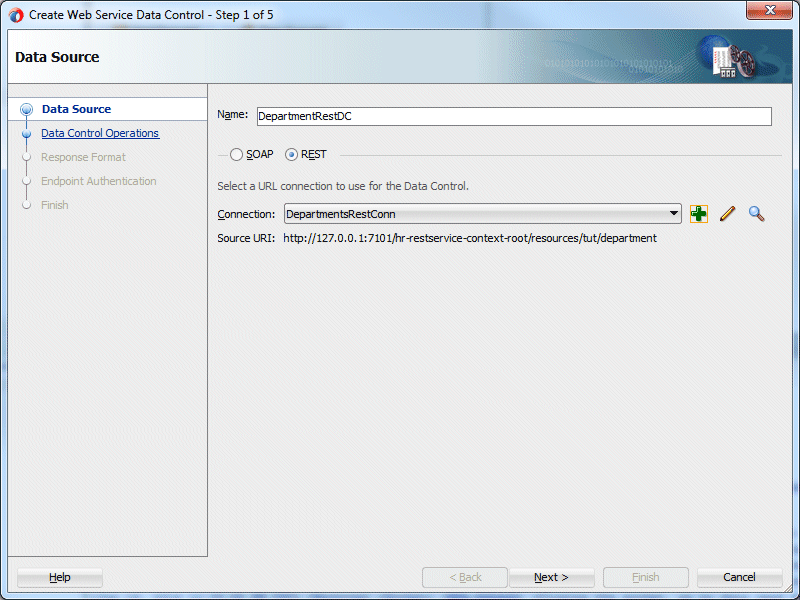Click the 'Select a URL connection' instruction text

343,186
